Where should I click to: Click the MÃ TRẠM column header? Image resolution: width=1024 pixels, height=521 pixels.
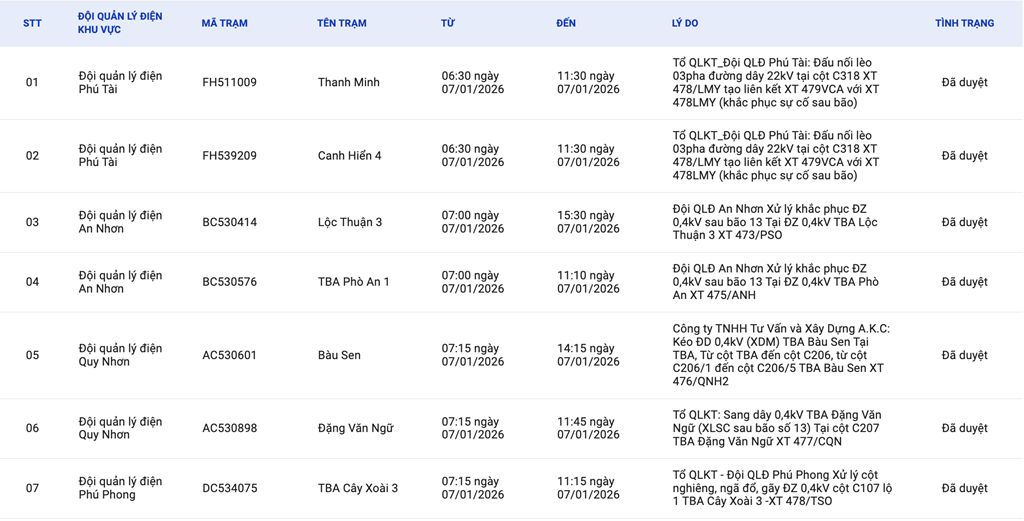click(x=224, y=23)
